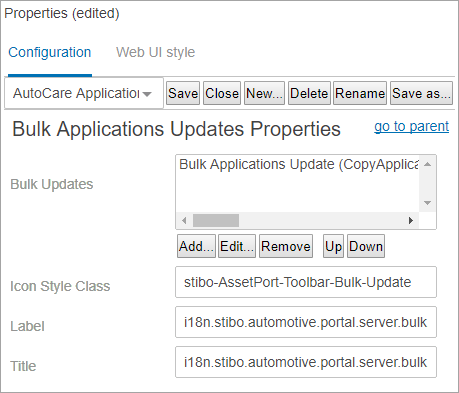
Task: Click the Close button in toolbar
Action: (222, 93)
